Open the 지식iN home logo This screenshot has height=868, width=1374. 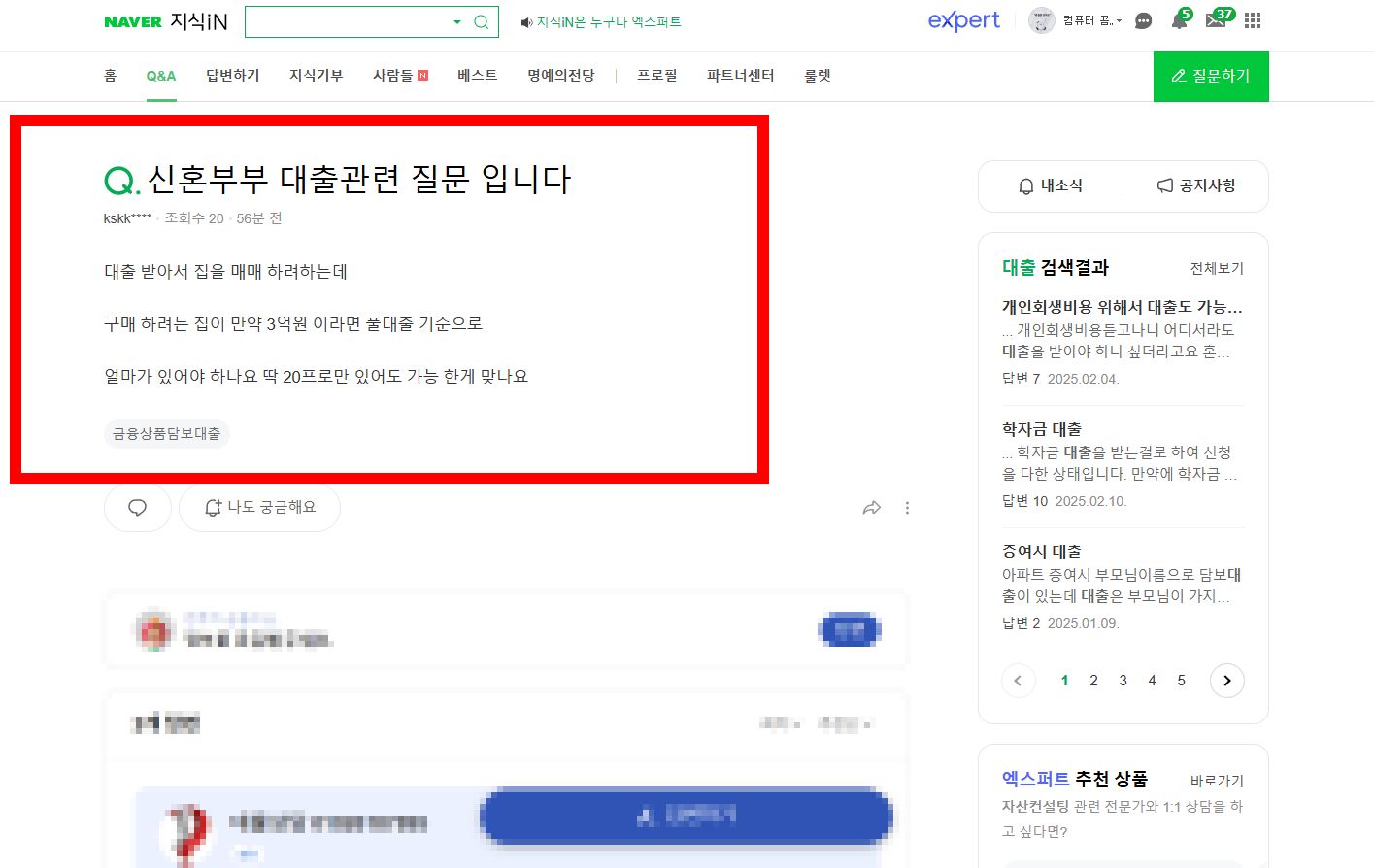pyautogui.click(x=199, y=21)
